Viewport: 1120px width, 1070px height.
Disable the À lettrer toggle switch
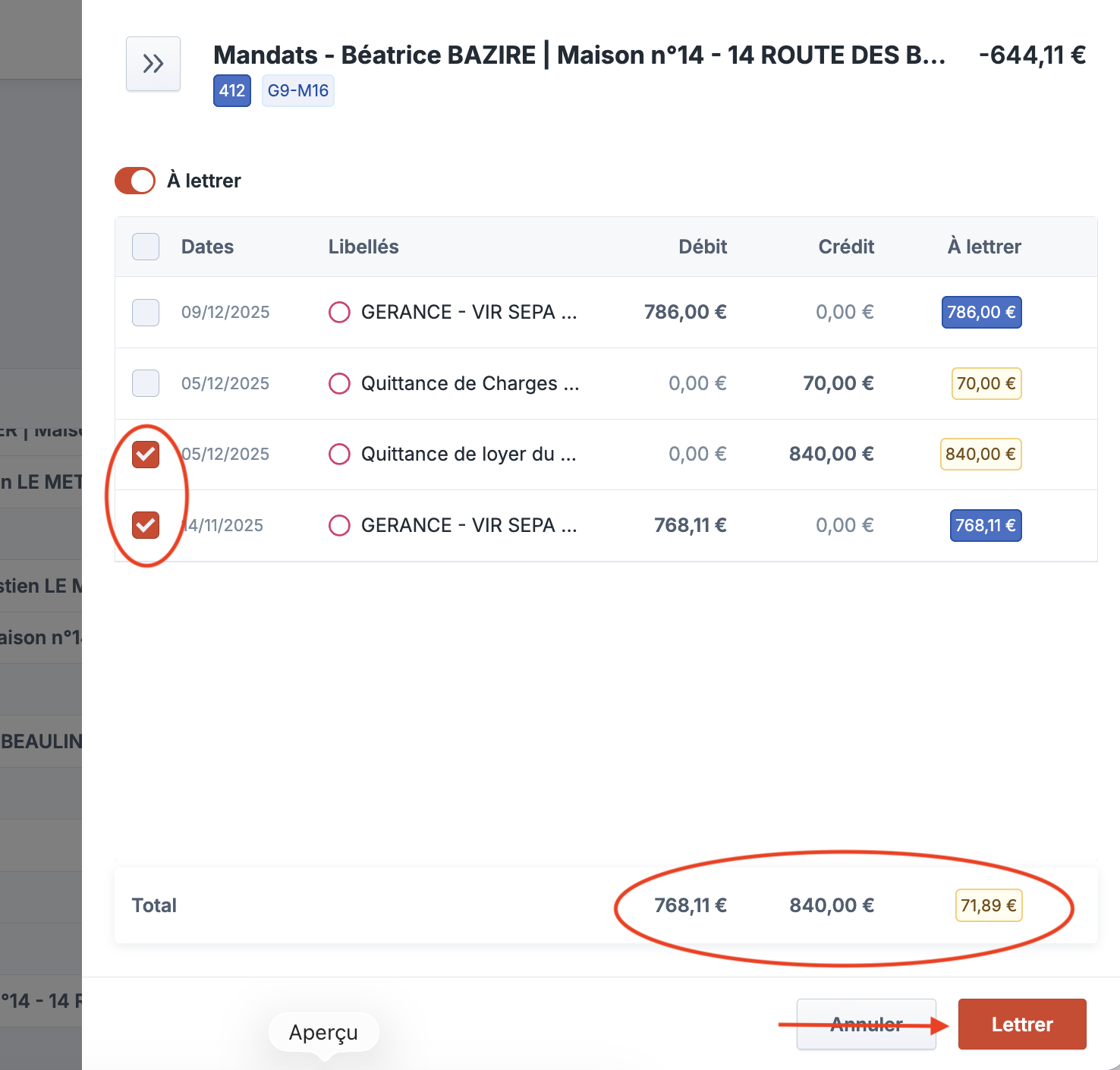(135, 181)
